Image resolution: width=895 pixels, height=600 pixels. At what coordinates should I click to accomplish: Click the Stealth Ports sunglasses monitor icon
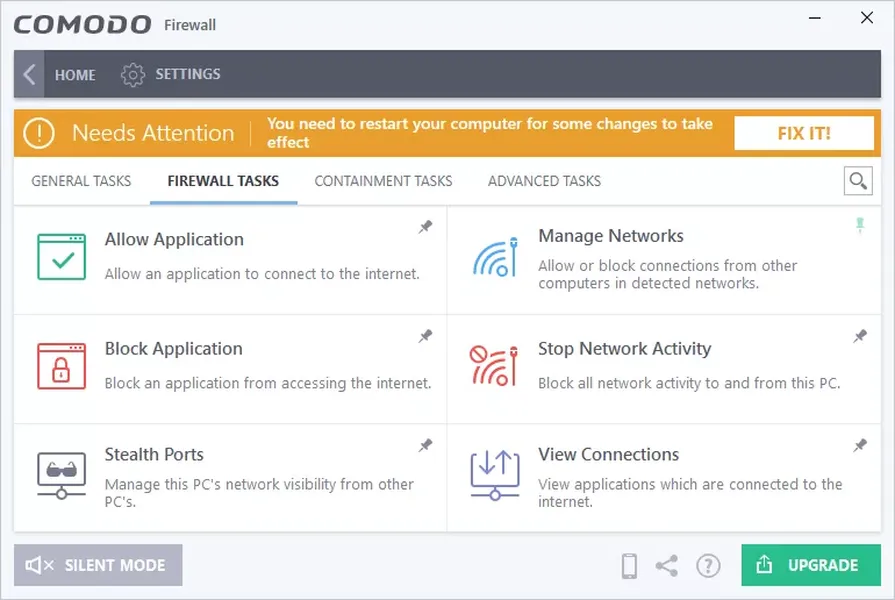coord(61,475)
